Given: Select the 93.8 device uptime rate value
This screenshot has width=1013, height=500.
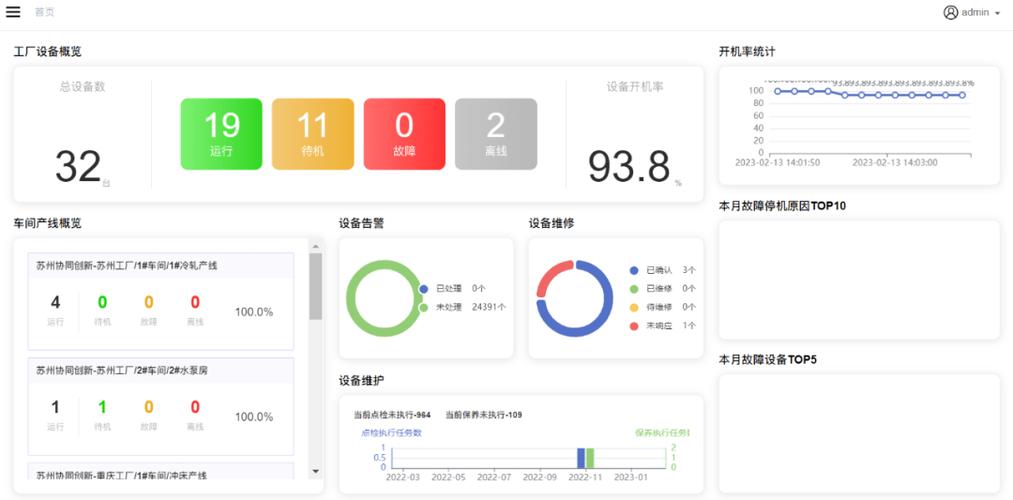Looking at the screenshot, I should (629, 167).
